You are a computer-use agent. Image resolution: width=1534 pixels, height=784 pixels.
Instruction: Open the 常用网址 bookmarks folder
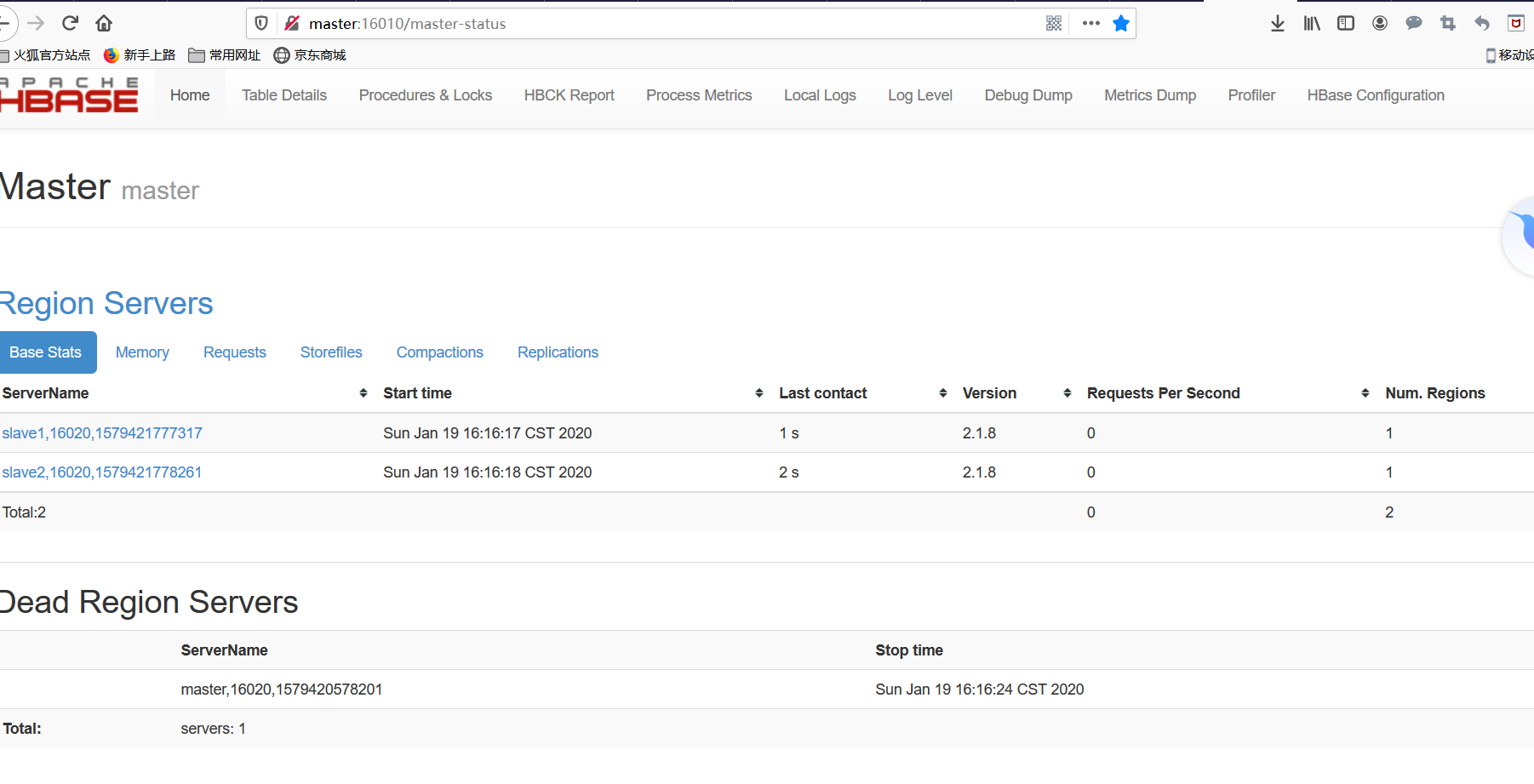click(x=225, y=55)
